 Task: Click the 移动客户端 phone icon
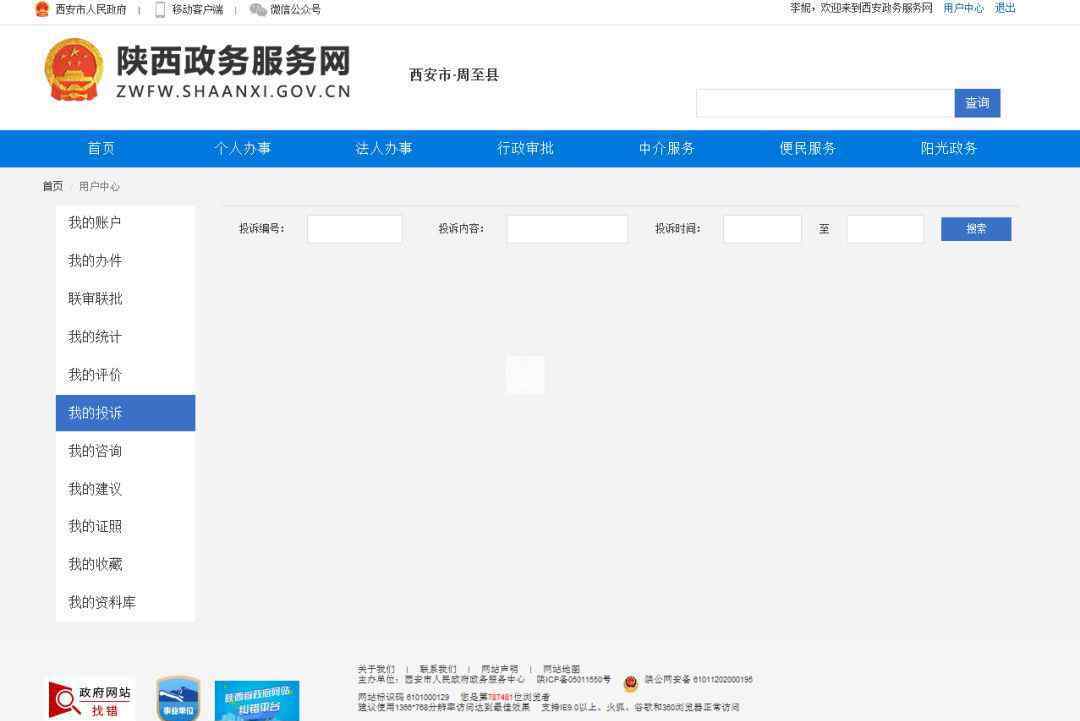pyautogui.click(x=160, y=9)
